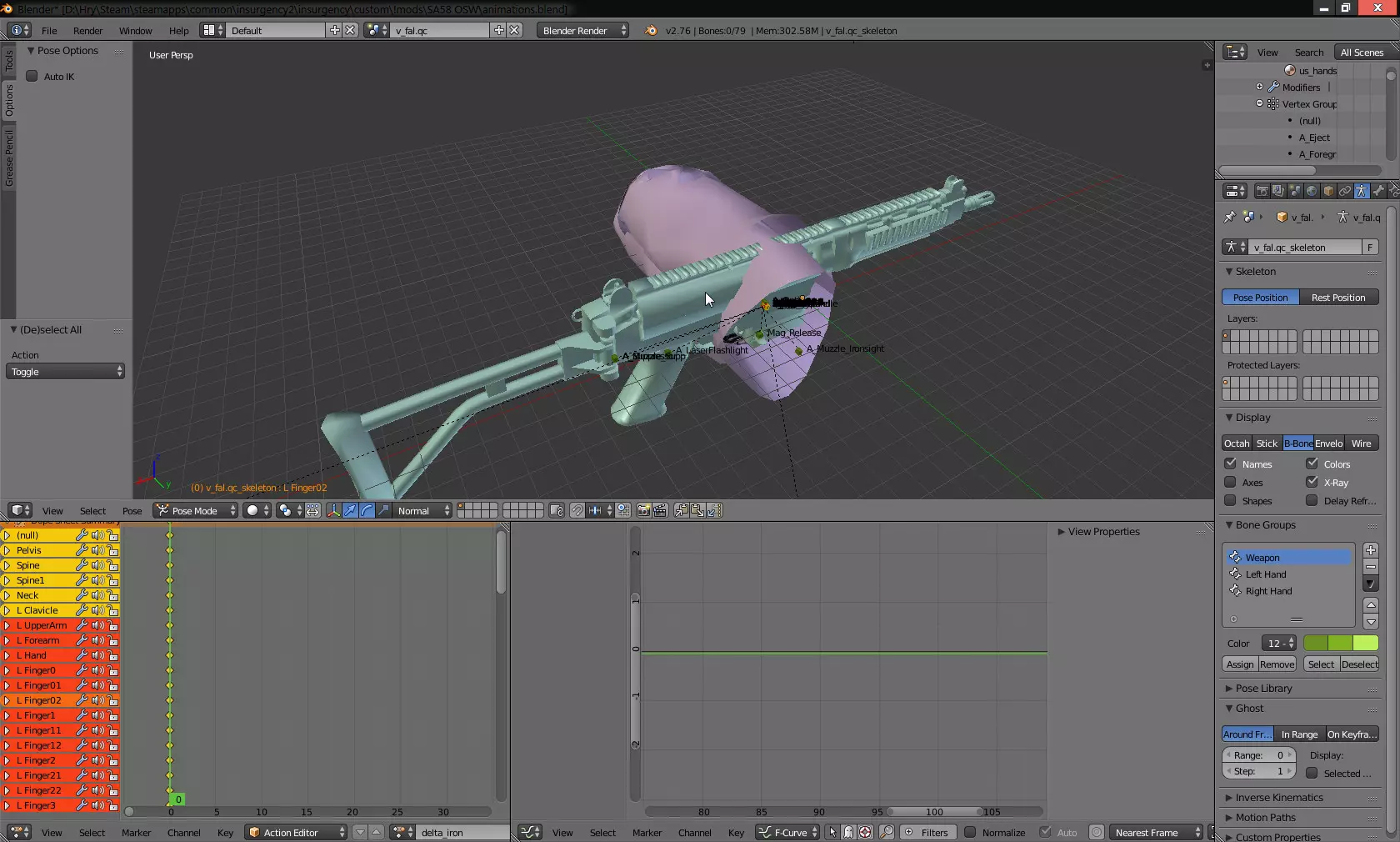Open the Render menu in top bar
1400x842 pixels.
tap(87, 31)
